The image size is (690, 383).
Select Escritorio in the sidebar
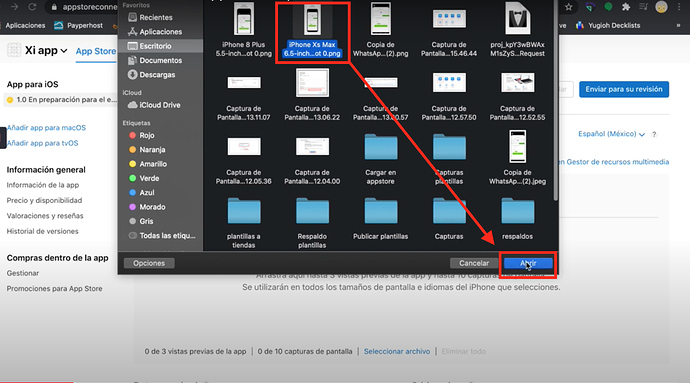pos(160,46)
